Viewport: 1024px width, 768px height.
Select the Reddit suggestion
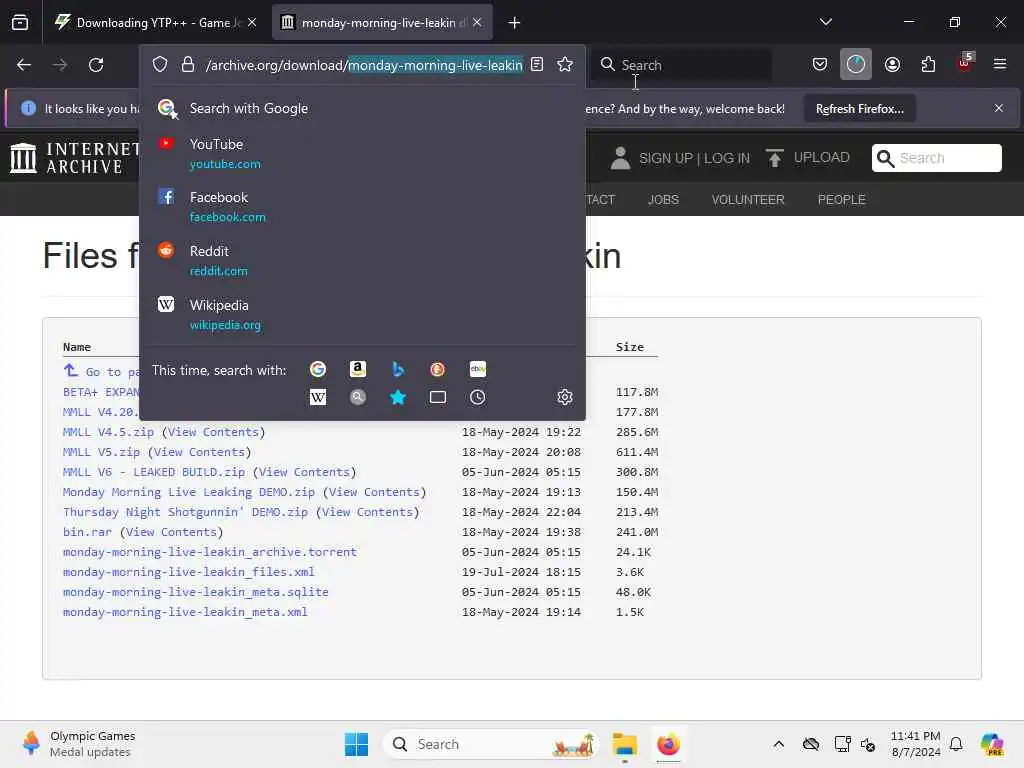tap(362, 261)
